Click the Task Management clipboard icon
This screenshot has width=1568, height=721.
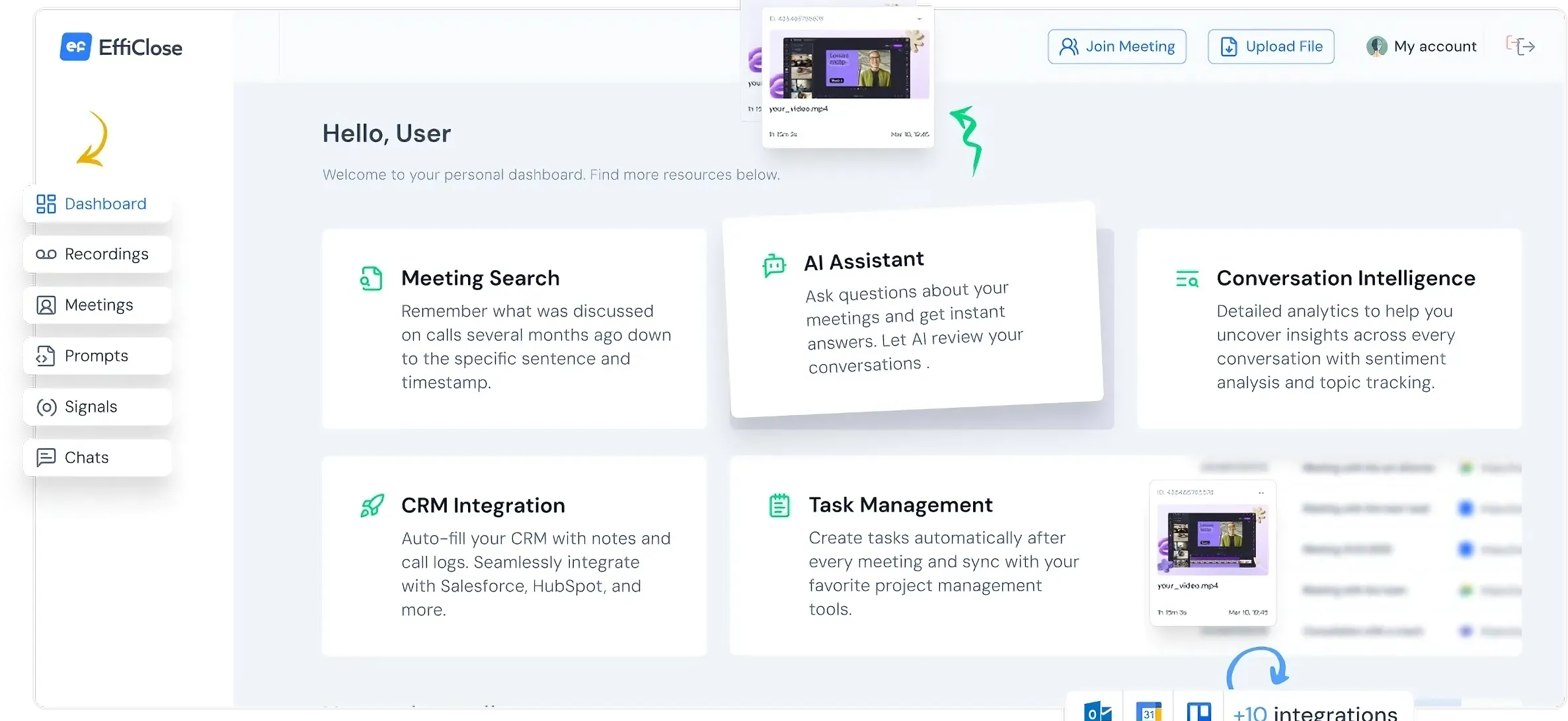point(780,504)
